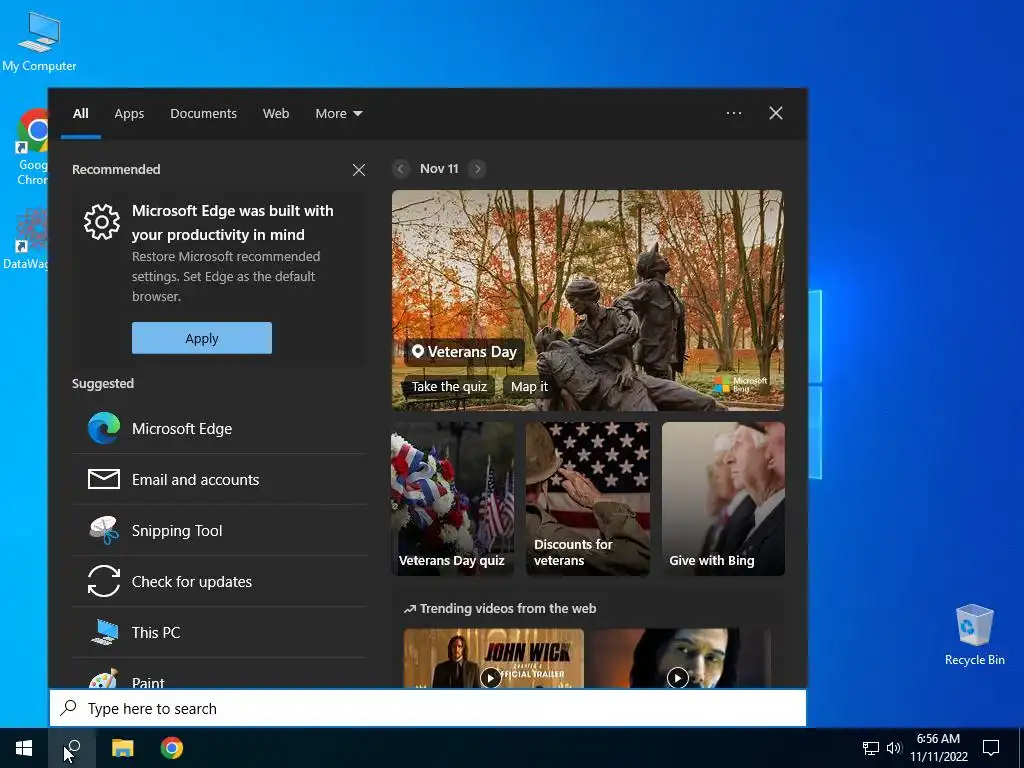Open This PC from suggested list
Viewport: 1024px width, 768px height.
pyautogui.click(x=220, y=632)
